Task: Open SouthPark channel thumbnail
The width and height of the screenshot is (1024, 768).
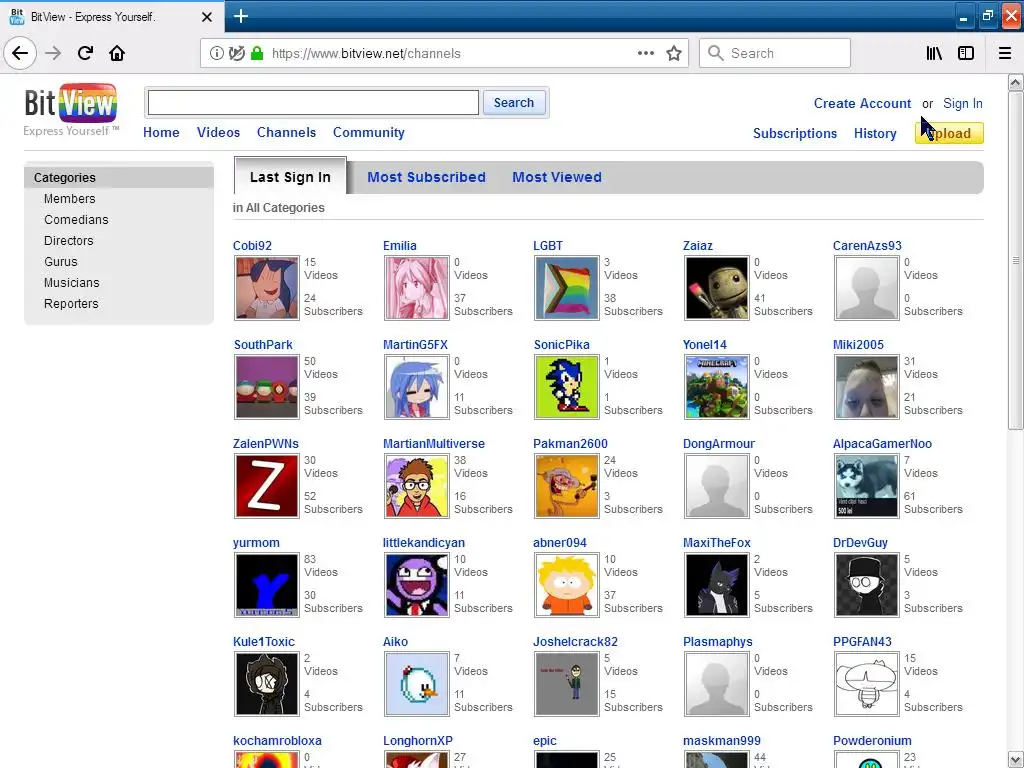Action: (x=266, y=387)
